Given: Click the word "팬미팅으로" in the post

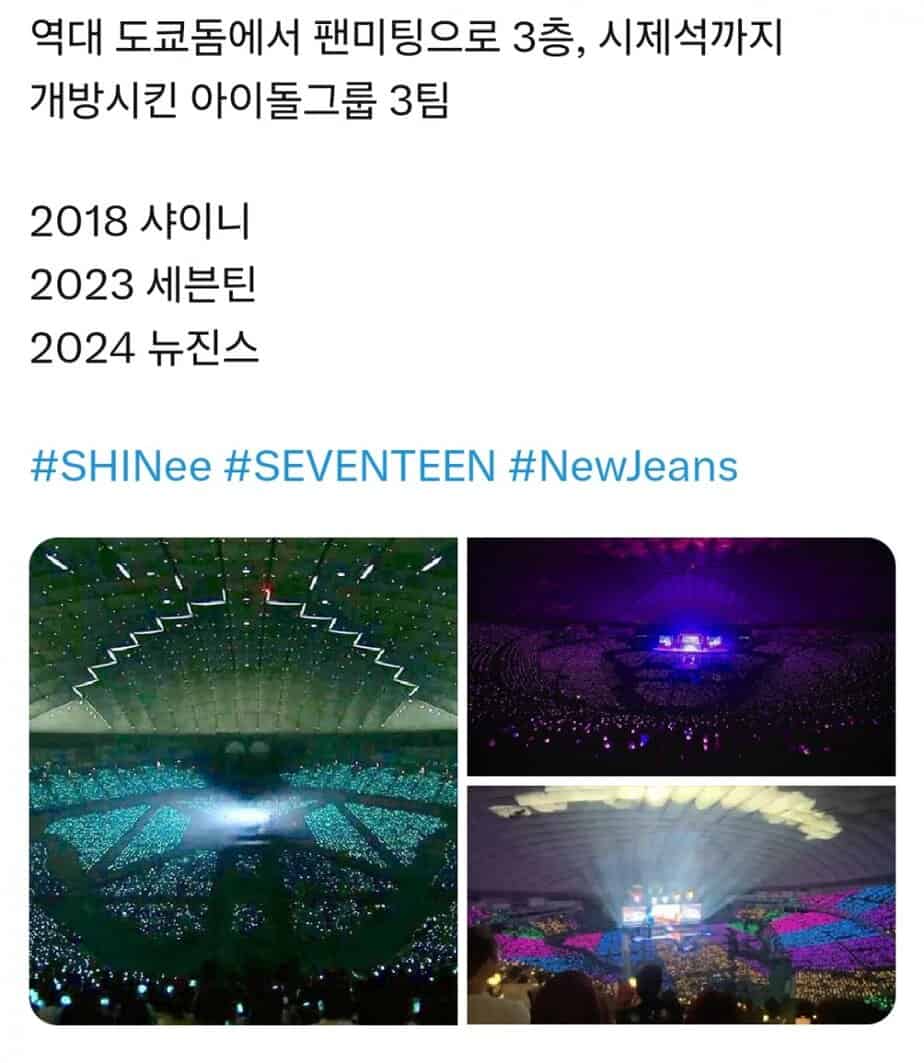Looking at the screenshot, I should [x=405, y=39].
